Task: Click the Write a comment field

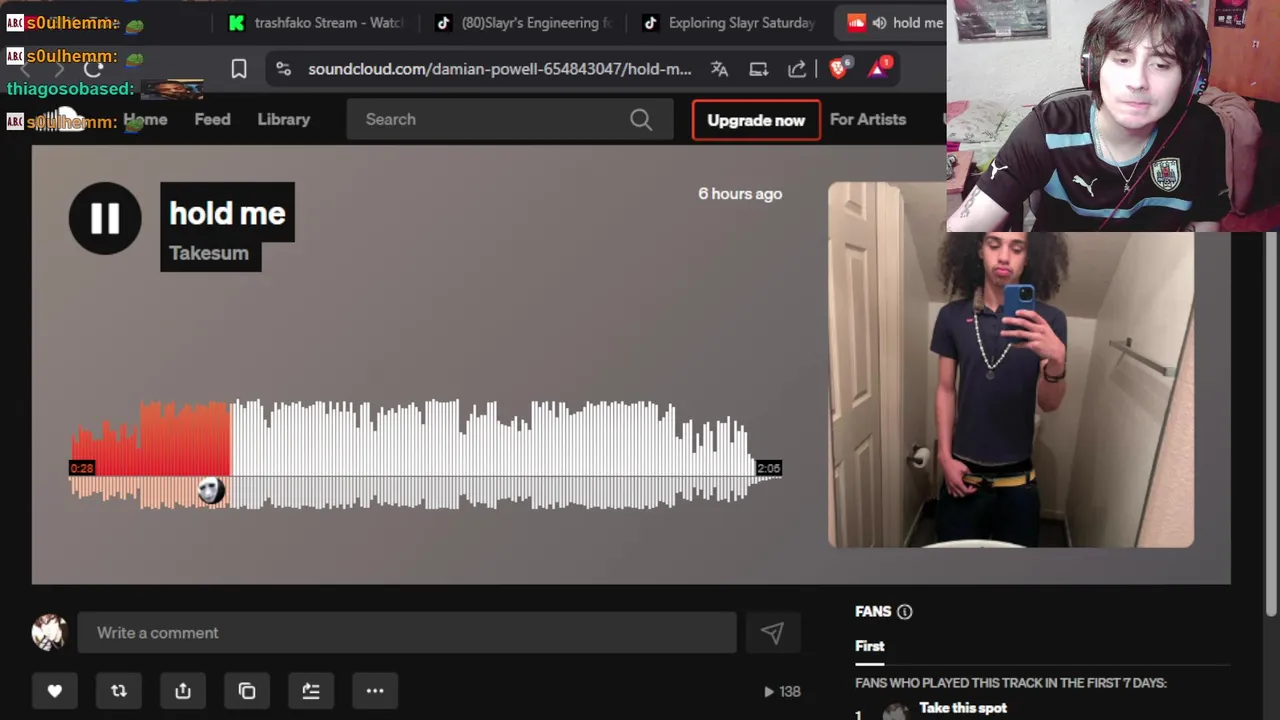Action: tap(407, 633)
